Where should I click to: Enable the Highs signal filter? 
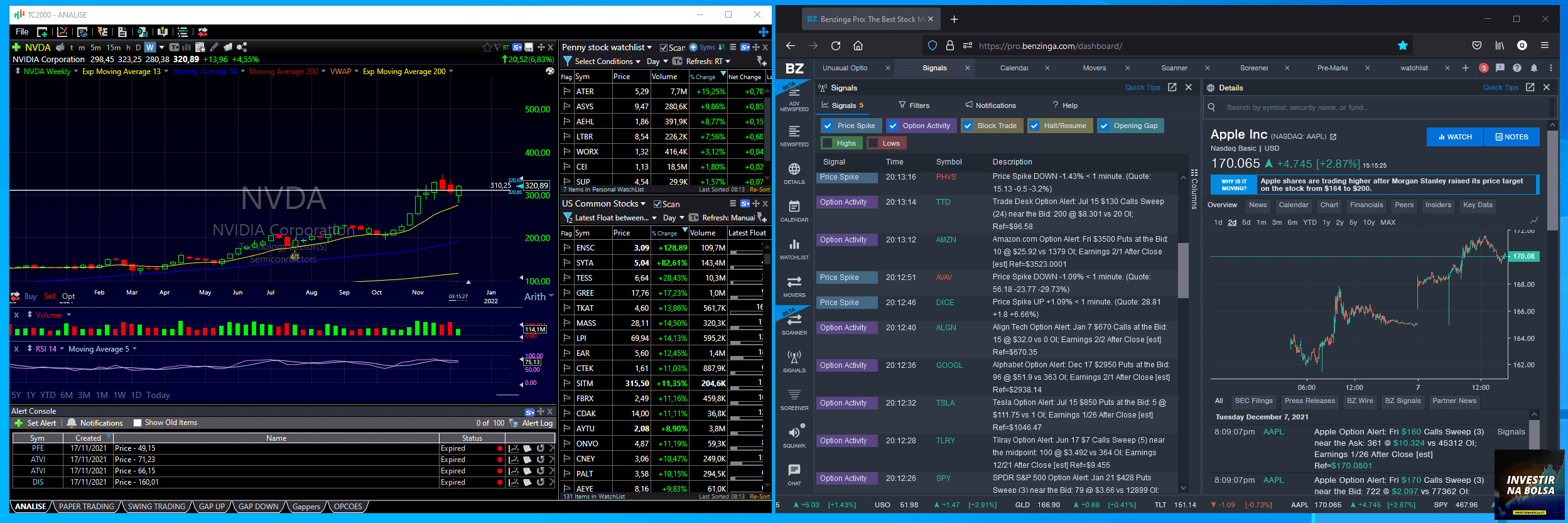(828, 143)
